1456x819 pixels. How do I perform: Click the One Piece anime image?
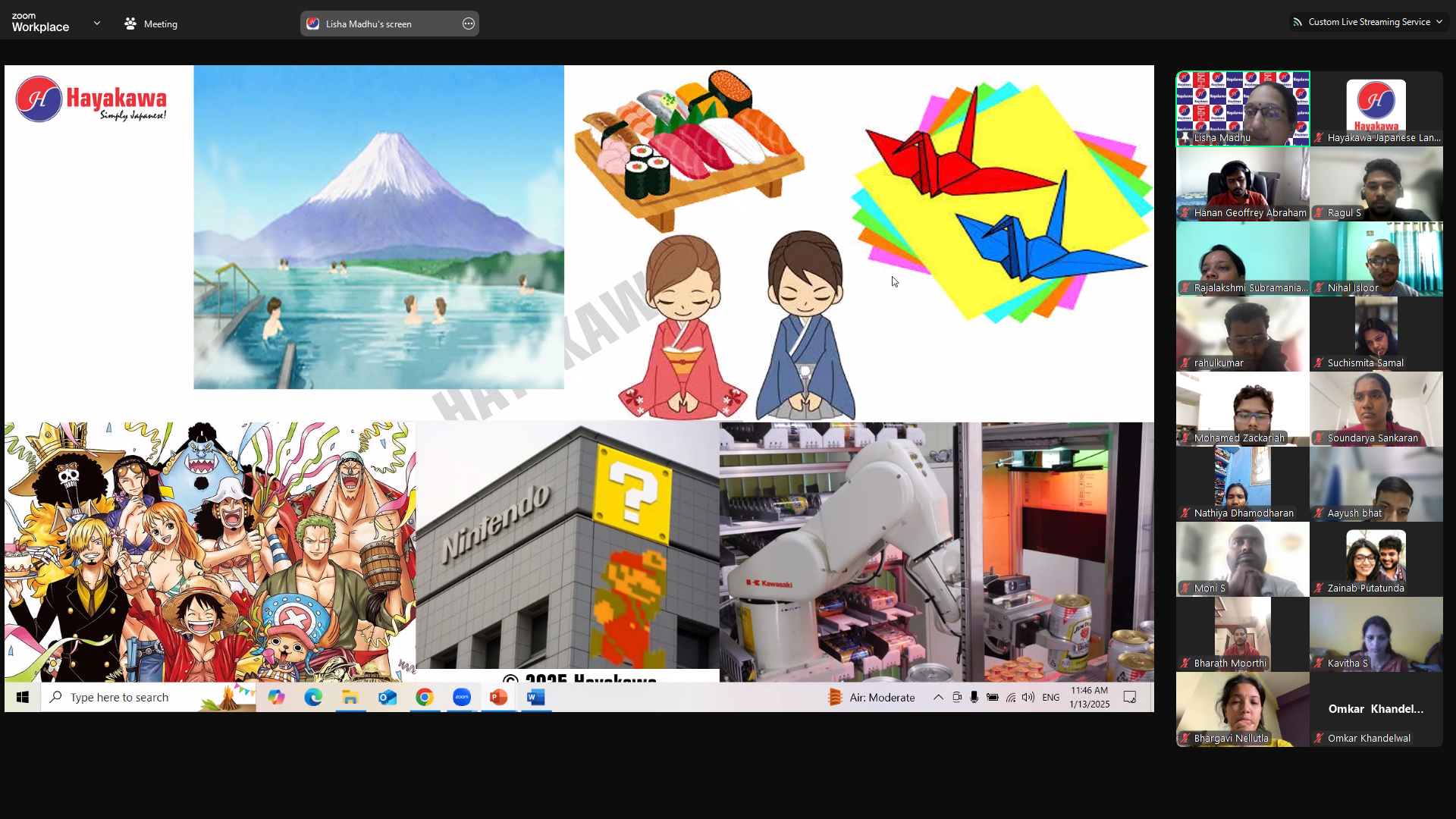coord(210,551)
